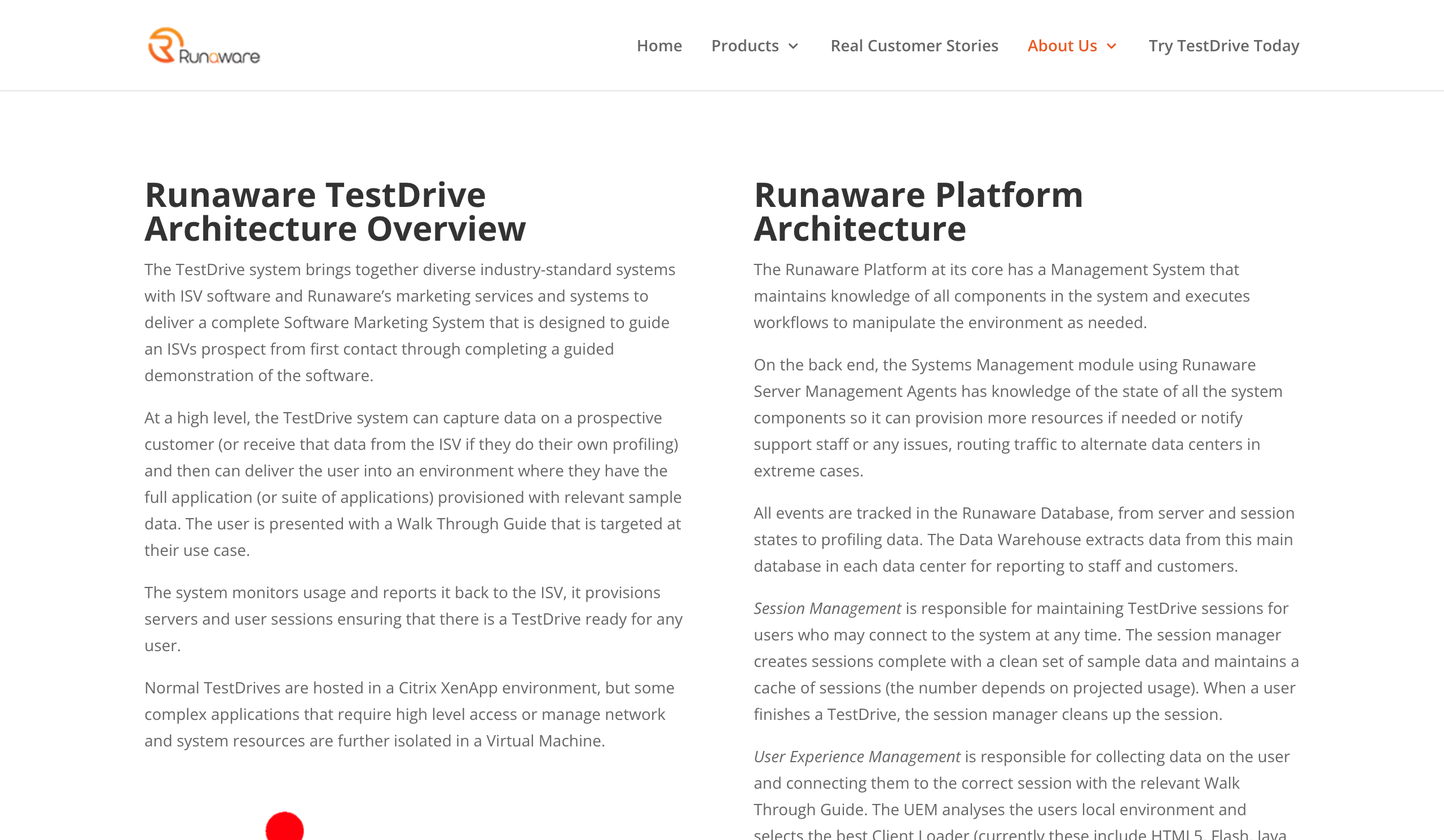The image size is (1444, 840).
Task: Click paragraph starting "The Runaware Platform at its core"
Action: pyautogui.click(x=1001, y=296)
